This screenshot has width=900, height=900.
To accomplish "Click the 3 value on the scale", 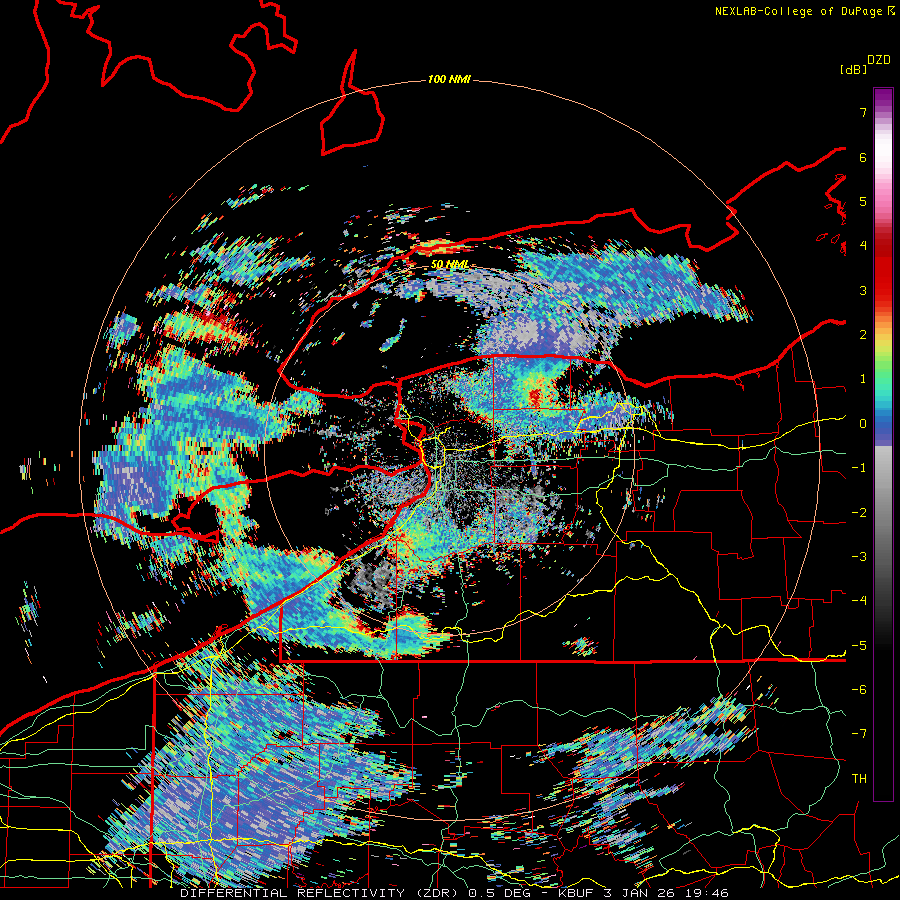I will 863,290.
